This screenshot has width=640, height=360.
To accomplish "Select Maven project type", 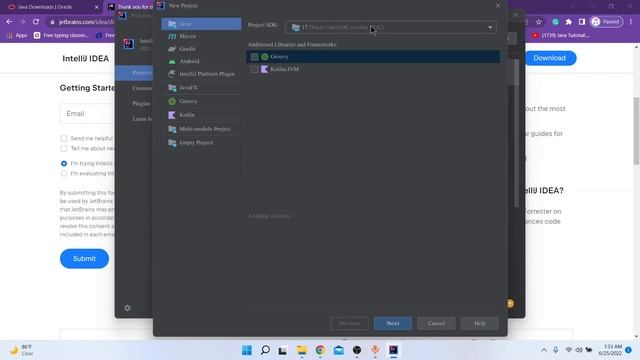I will (201, 36).
